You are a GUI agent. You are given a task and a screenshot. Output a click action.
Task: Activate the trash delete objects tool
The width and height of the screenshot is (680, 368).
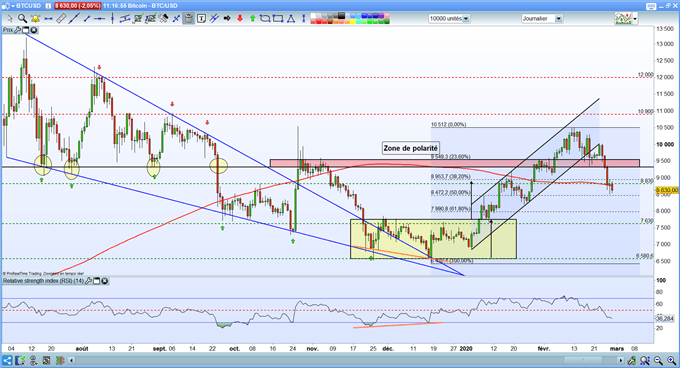tap(189, 19)
